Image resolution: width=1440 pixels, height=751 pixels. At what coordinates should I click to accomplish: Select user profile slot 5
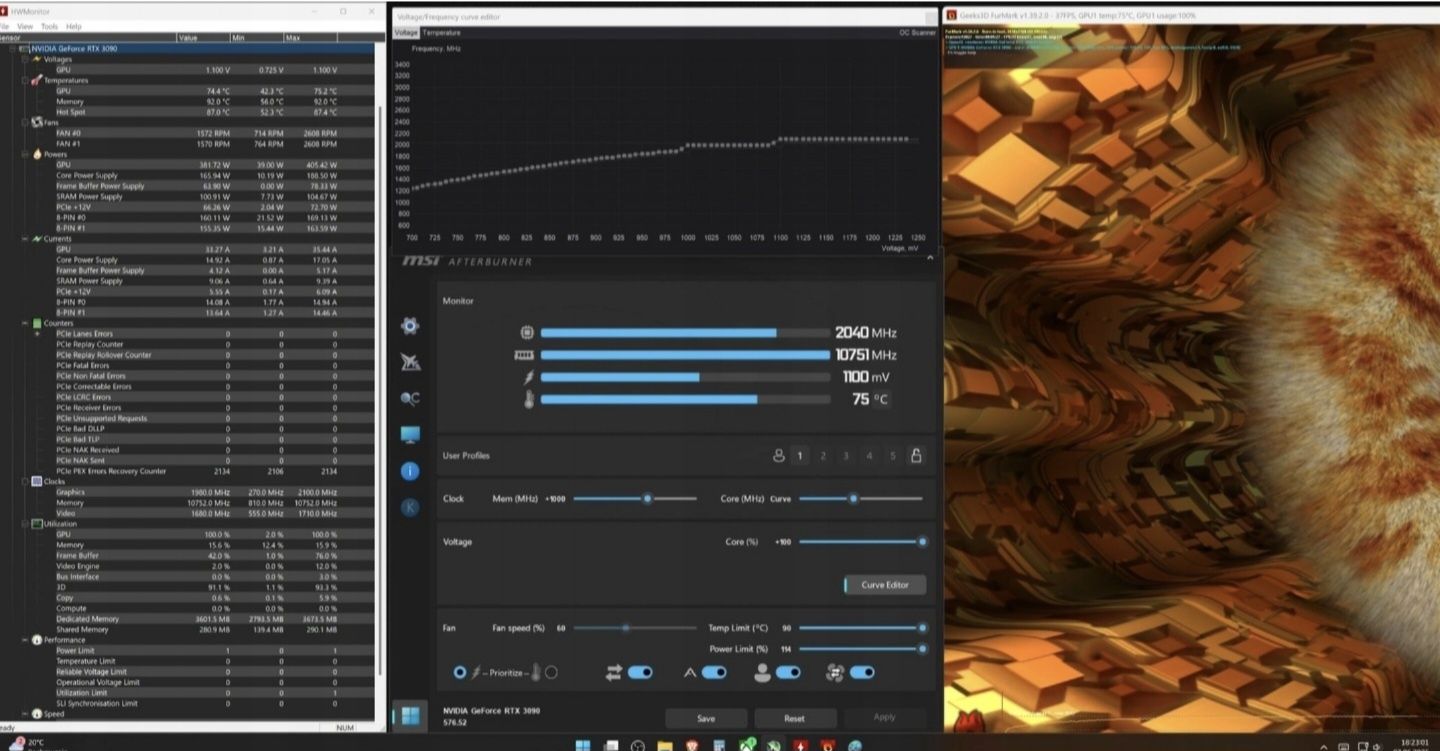click(x=892, y=456)
